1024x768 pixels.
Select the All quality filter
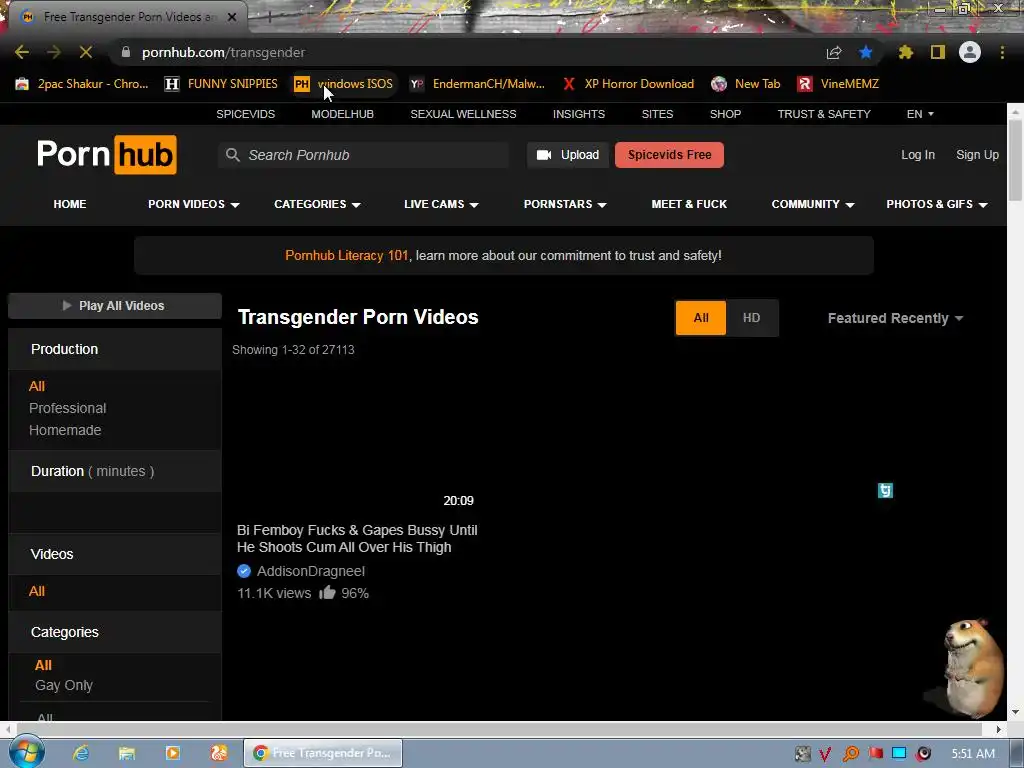[701, 318]
